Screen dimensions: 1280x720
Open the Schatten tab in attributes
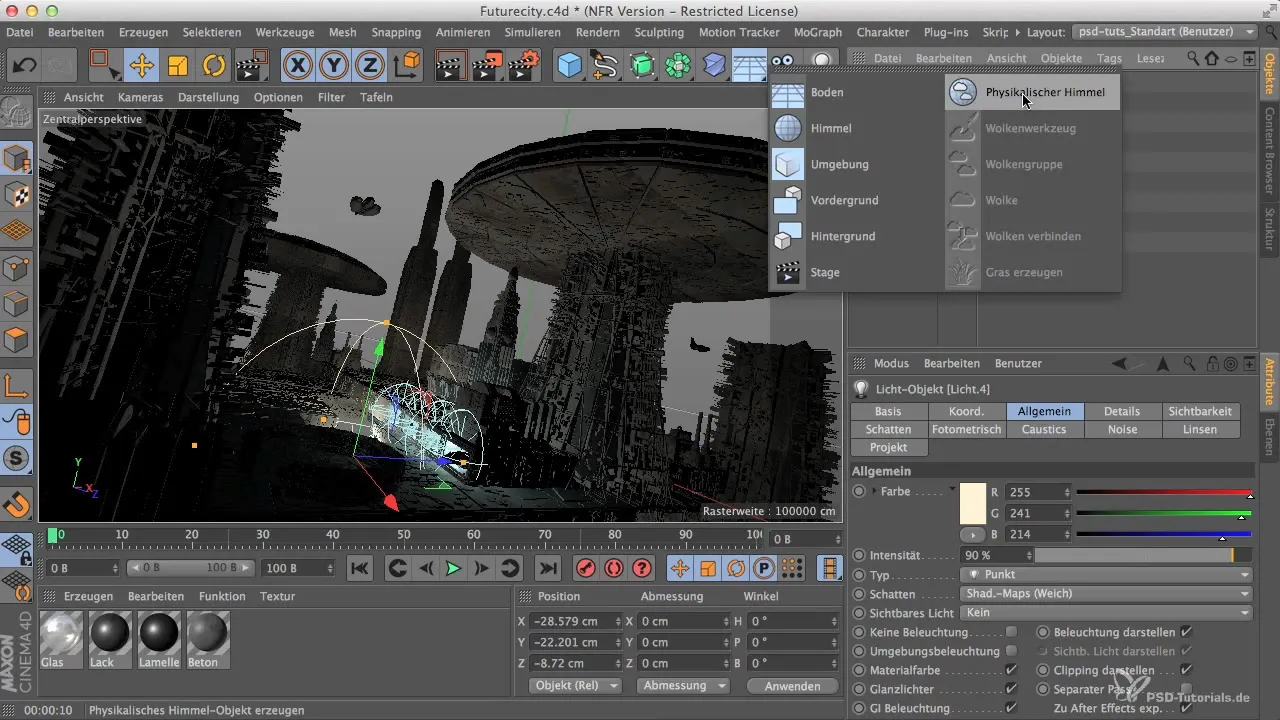[891, 429]
